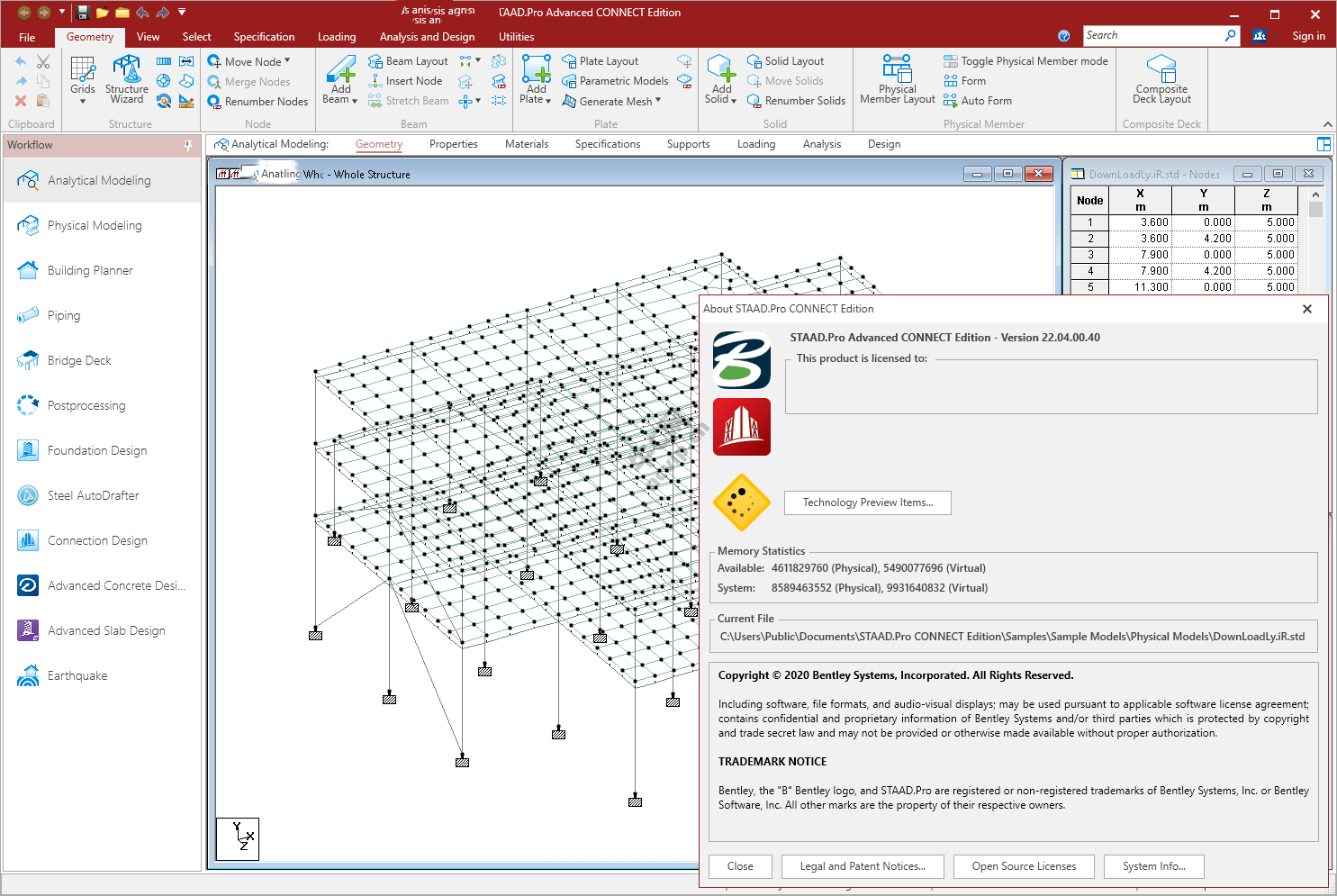Image resolution: width=1337 pixels, height=896 pixels.
Task: Open the Advanced Slab Design workflow
Action: (102, 630)
